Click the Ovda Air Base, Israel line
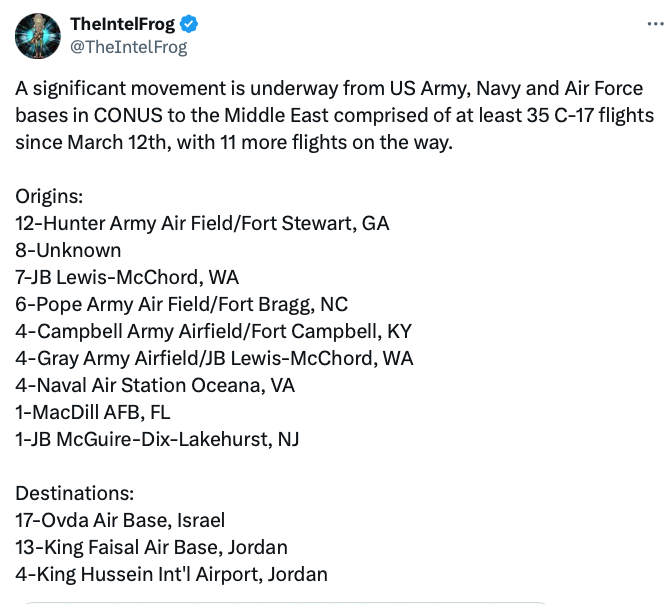The height and width of the screenshot is (604, 666). [120, 520]
